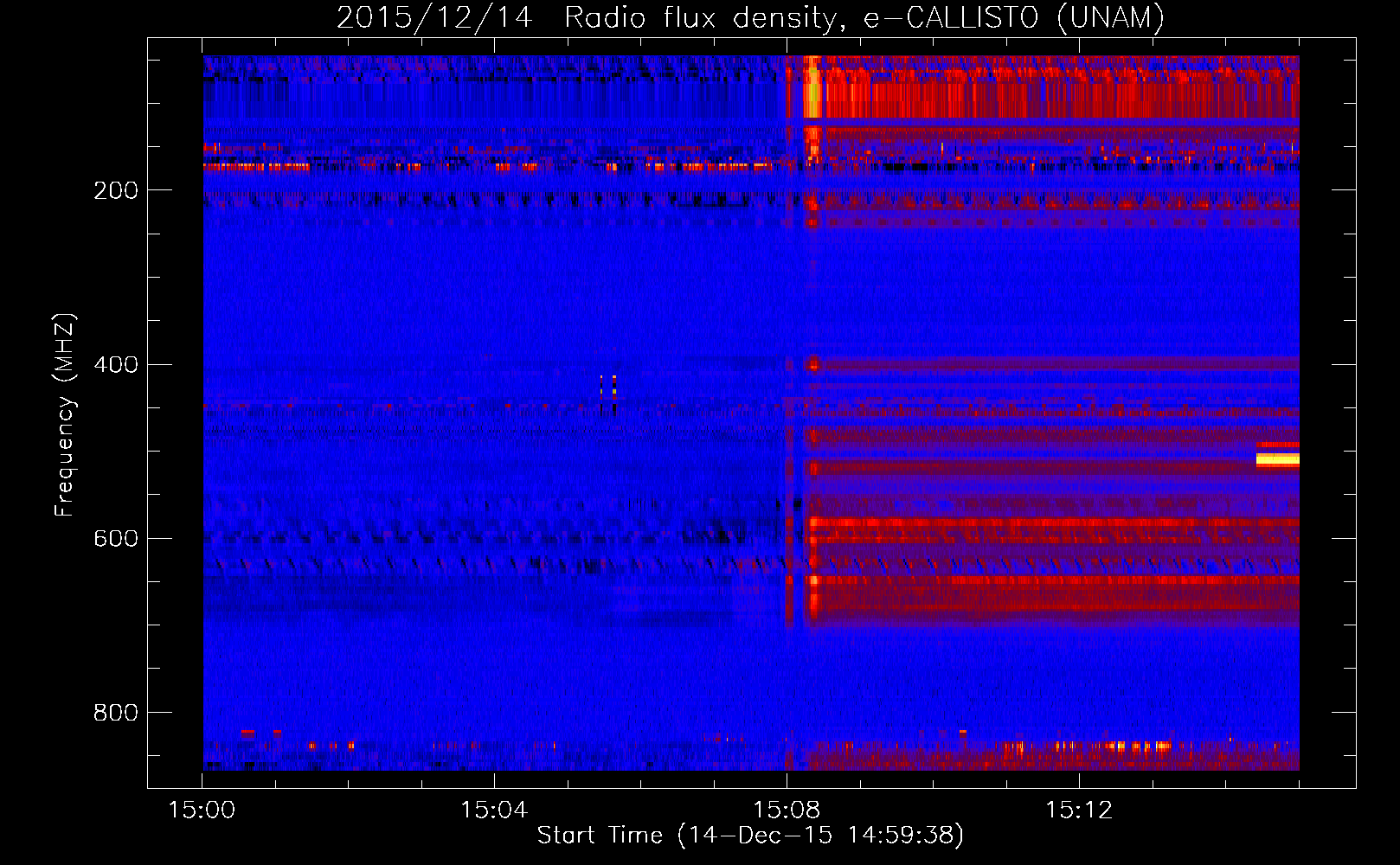Click the 15:00 time tick label
The image size is (1400, 865).
(202, 810)
